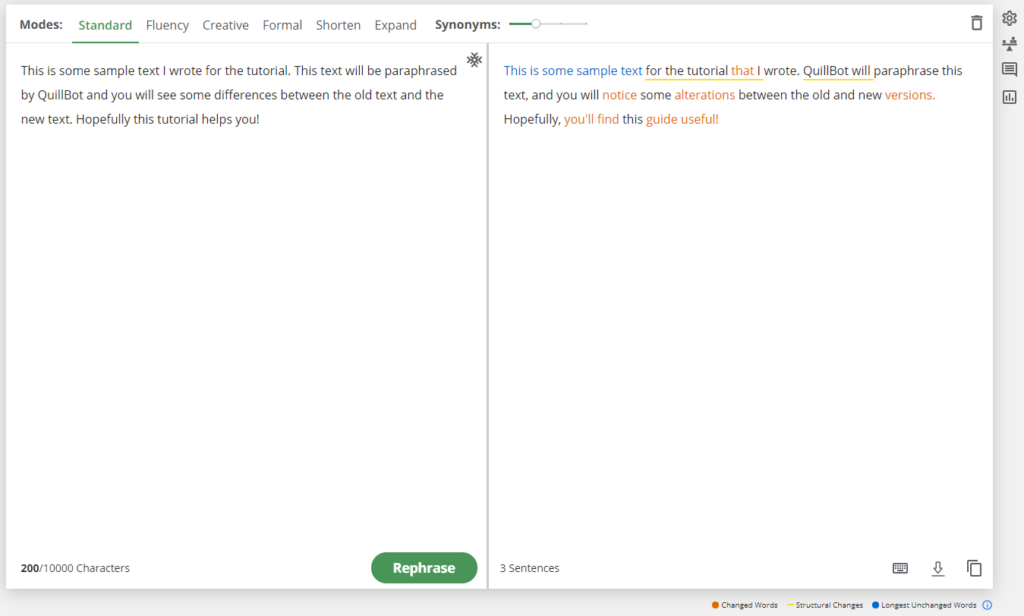Open QuillBot settings via gear icon
The image size is (1024, 616).
click(1009, 17)
